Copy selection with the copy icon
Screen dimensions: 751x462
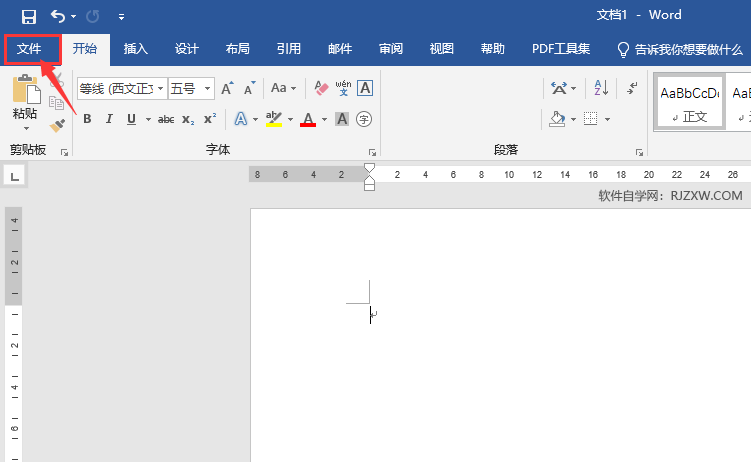coord(57,103)
